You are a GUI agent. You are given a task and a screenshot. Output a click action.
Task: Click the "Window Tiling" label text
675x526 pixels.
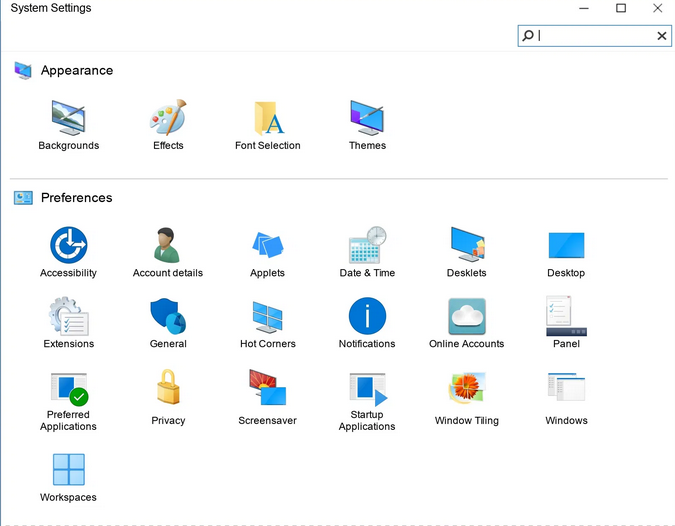[x=467, y=421]
